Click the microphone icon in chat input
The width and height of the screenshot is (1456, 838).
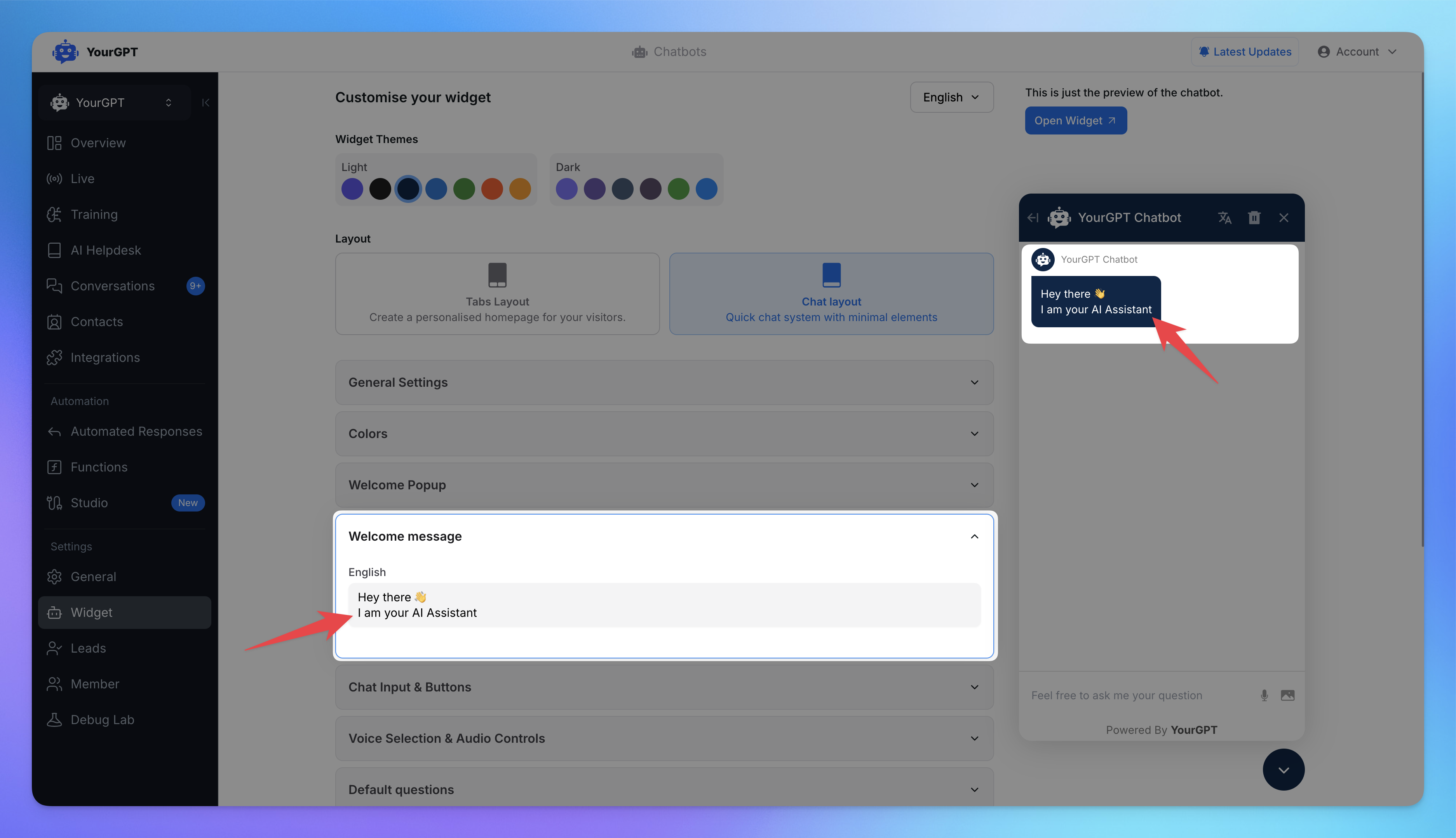[x=1264, y=695]
